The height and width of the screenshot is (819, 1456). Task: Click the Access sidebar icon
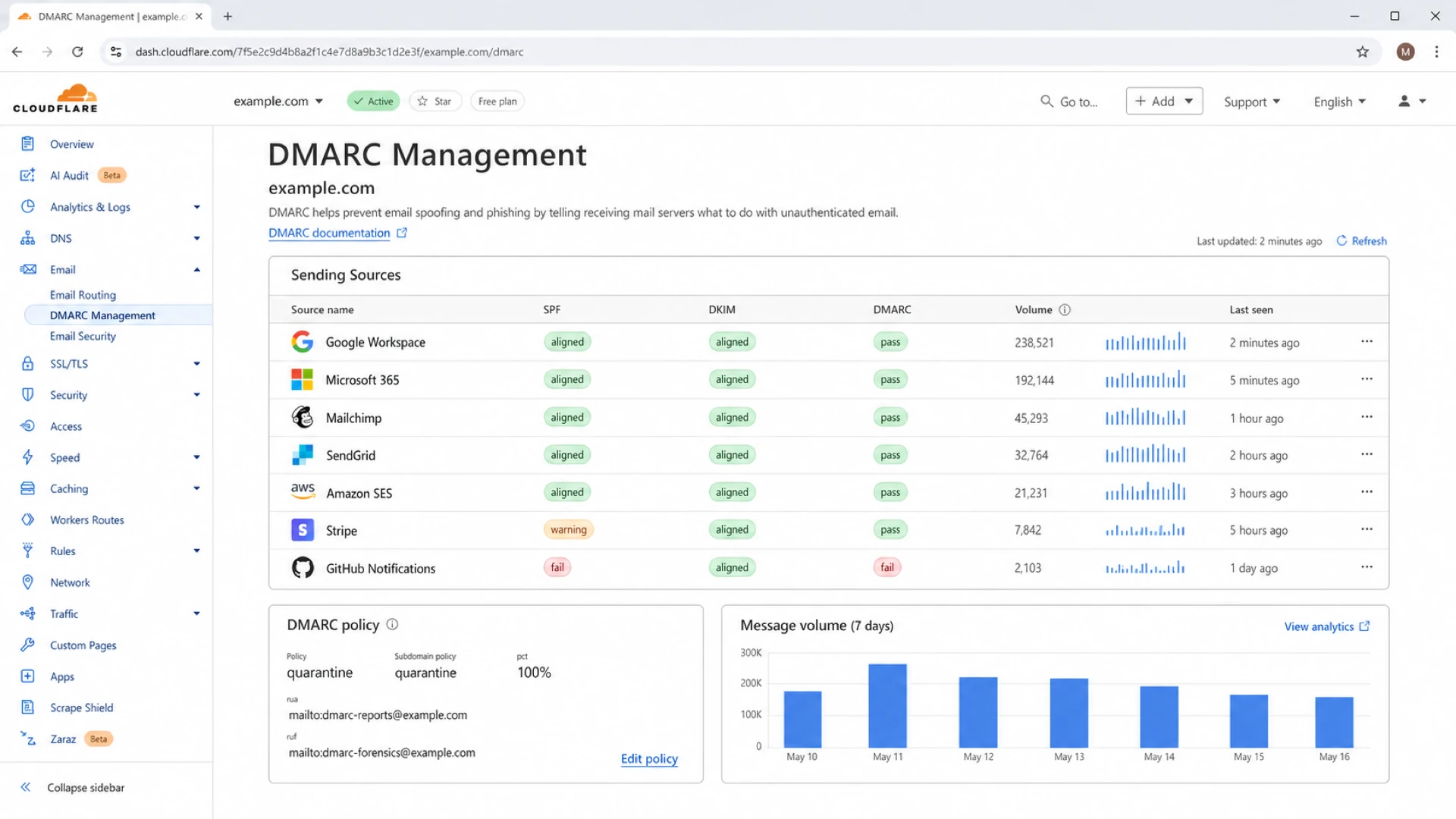click(28, 426)
